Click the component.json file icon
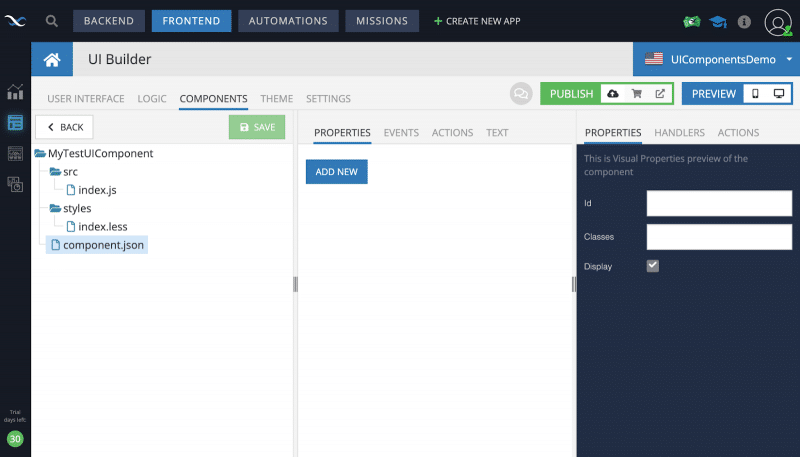Image resolution: width=800 pixels, height=457 pixels. point(56,245)
